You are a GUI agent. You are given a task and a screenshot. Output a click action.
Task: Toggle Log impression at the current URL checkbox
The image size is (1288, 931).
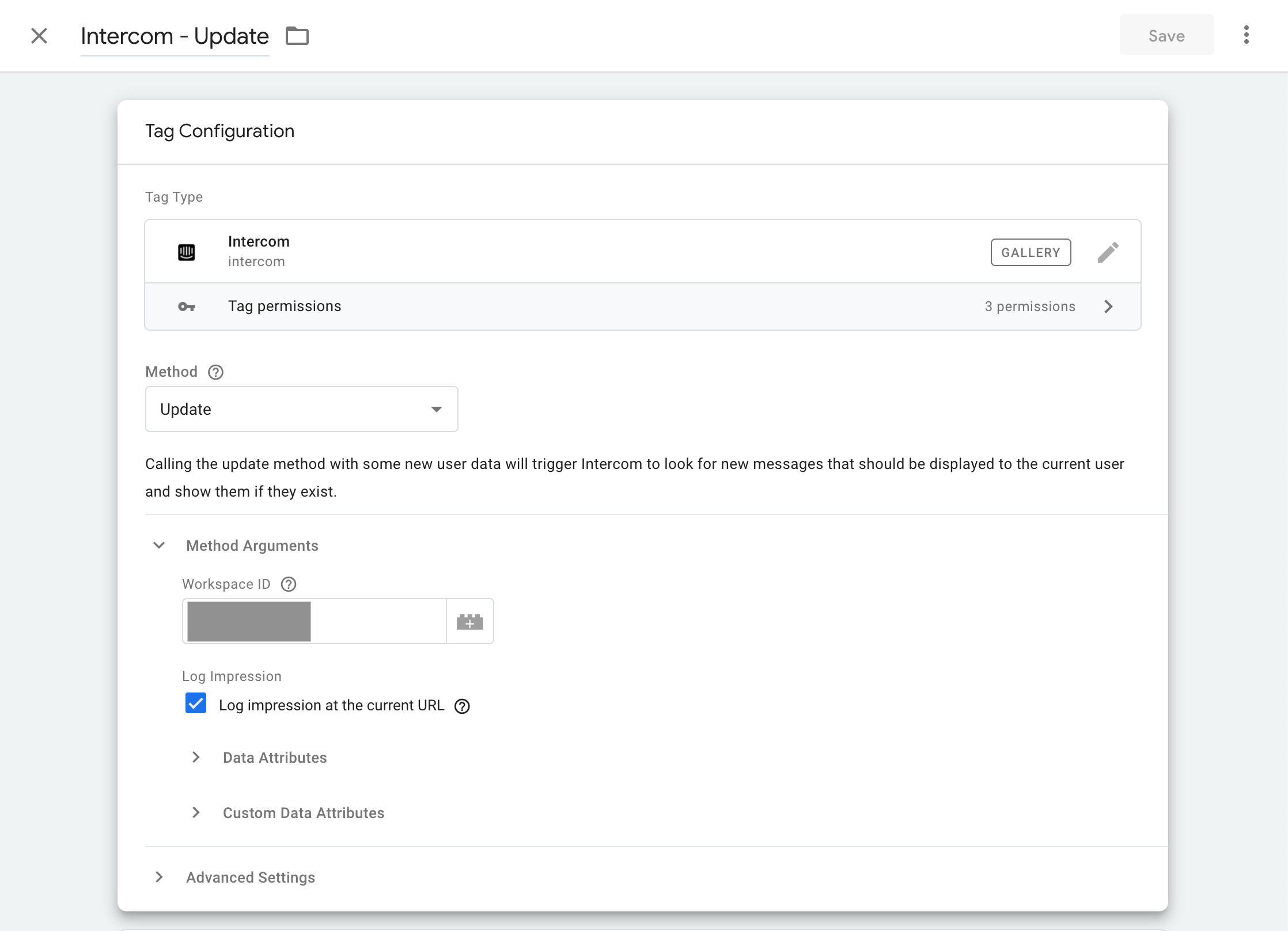click(x=196, y=704)
